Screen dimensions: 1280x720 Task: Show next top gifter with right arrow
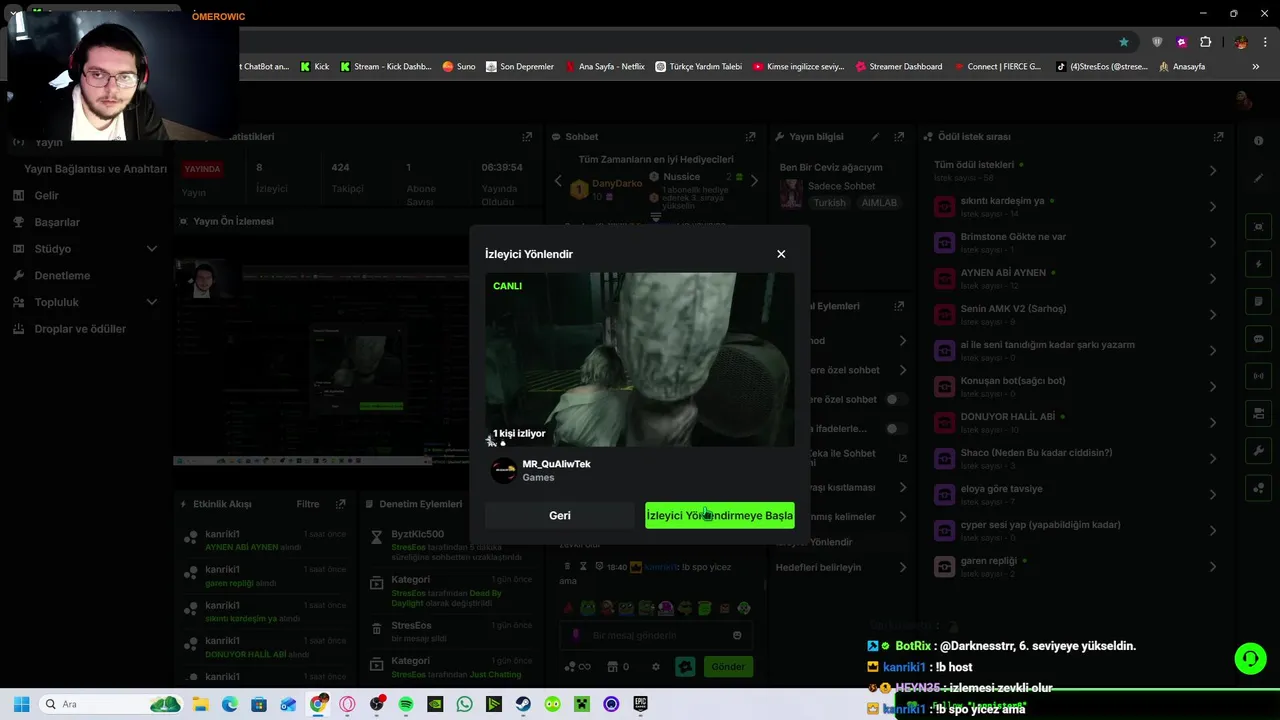coord(754,181)
